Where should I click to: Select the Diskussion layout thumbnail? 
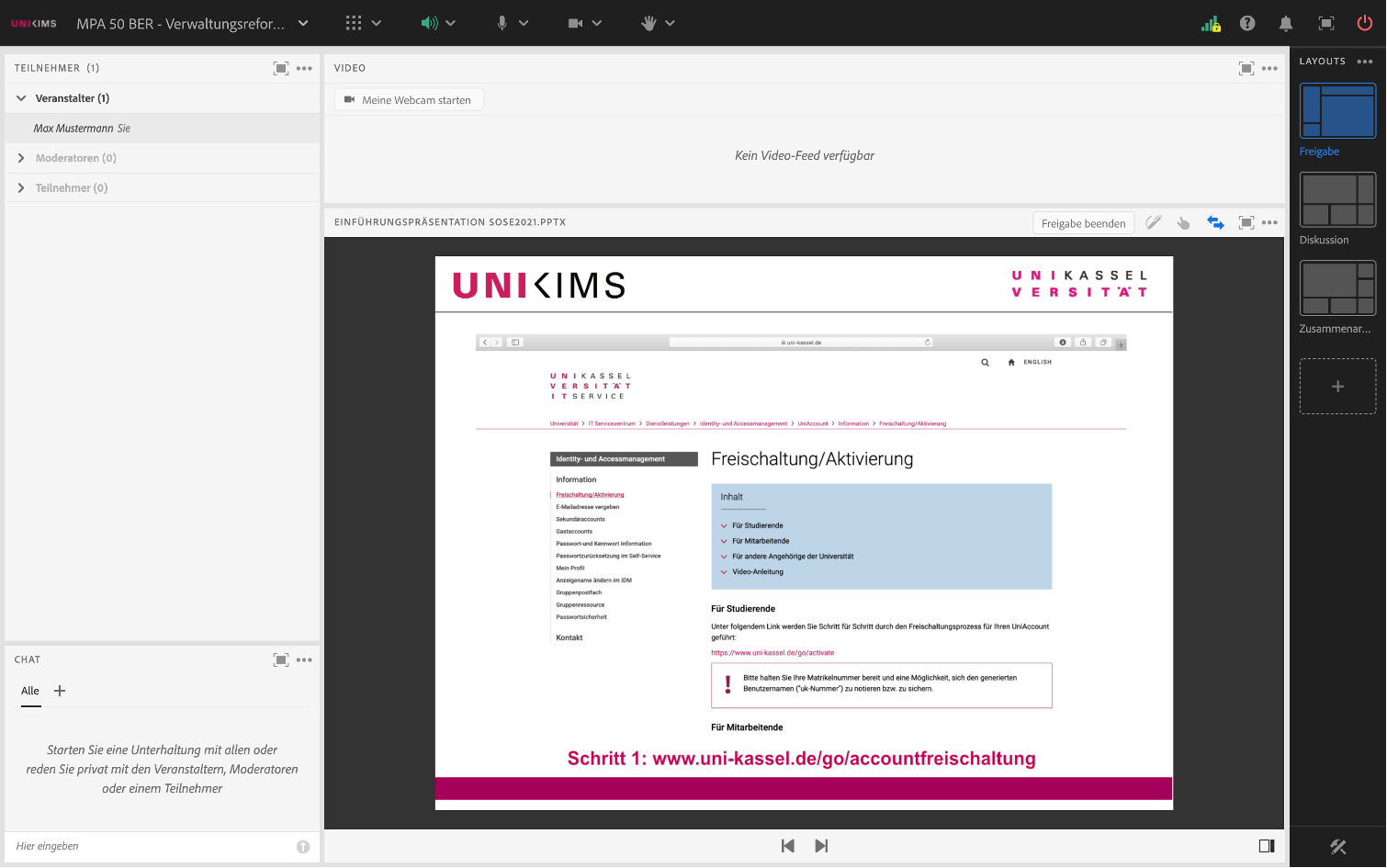(1337, 199)
